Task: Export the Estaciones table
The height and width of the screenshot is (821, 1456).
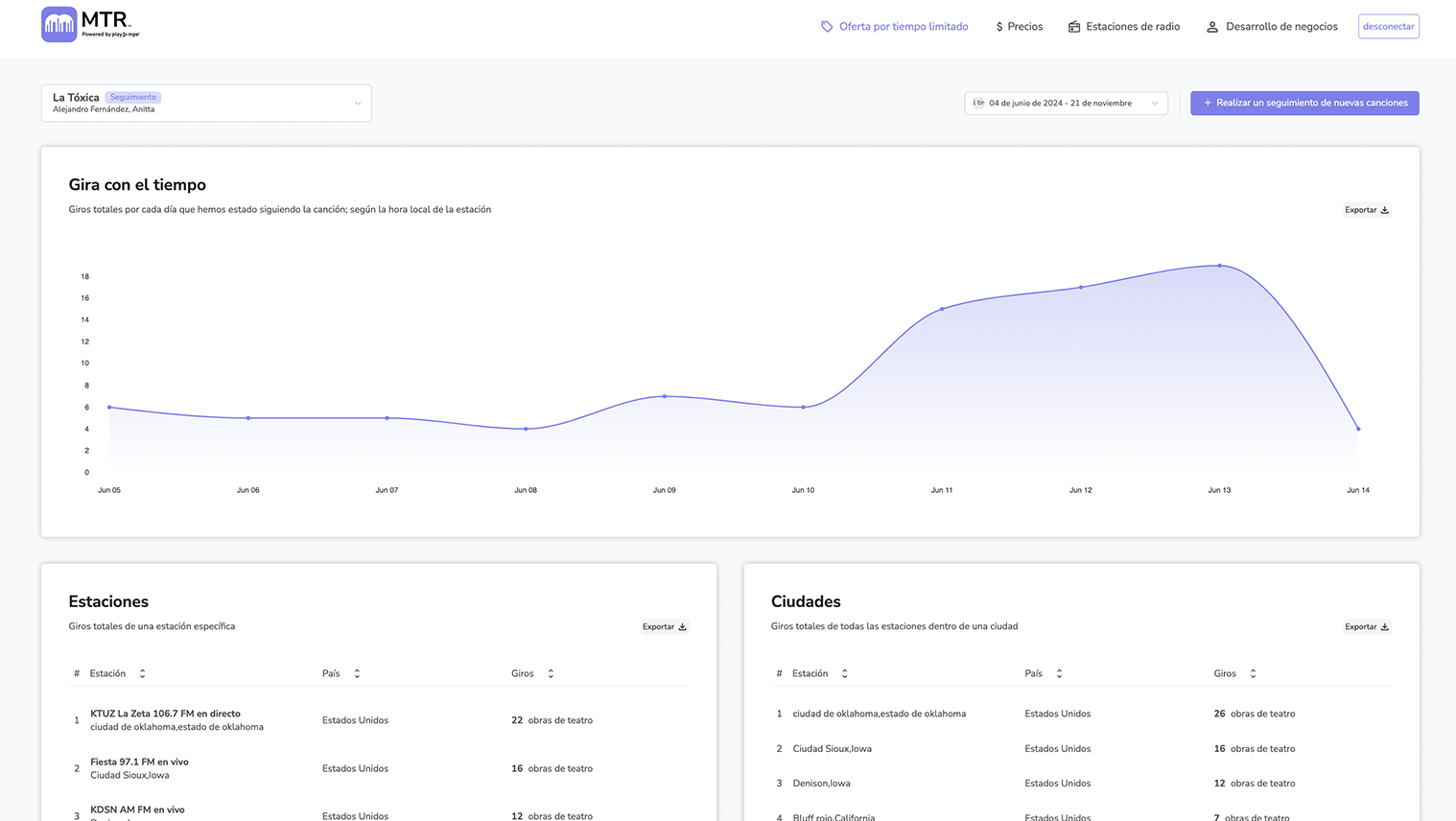Action: [665, 627]
